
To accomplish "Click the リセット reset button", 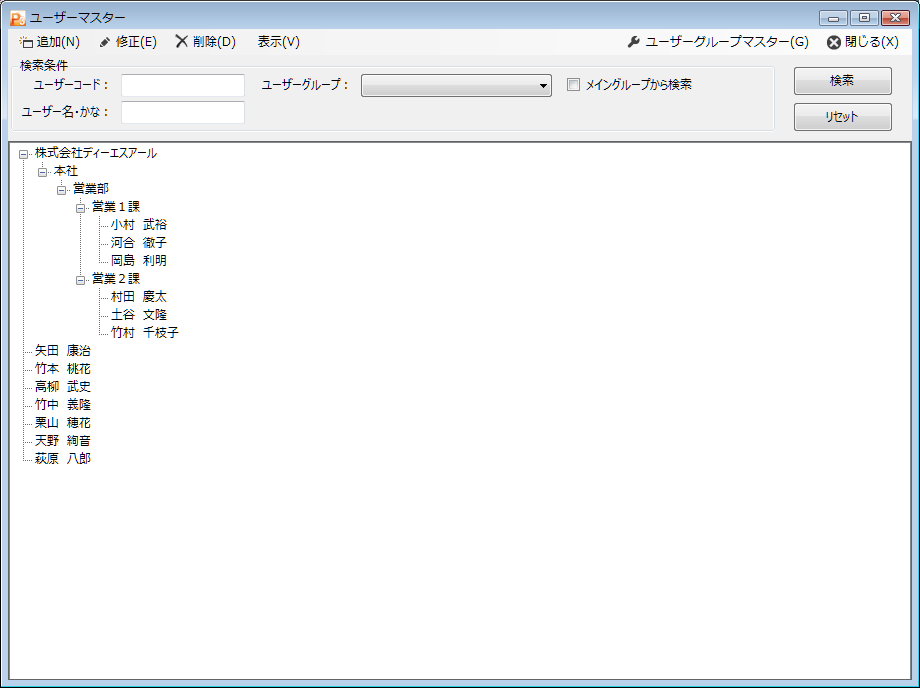I will click(843, 117).
